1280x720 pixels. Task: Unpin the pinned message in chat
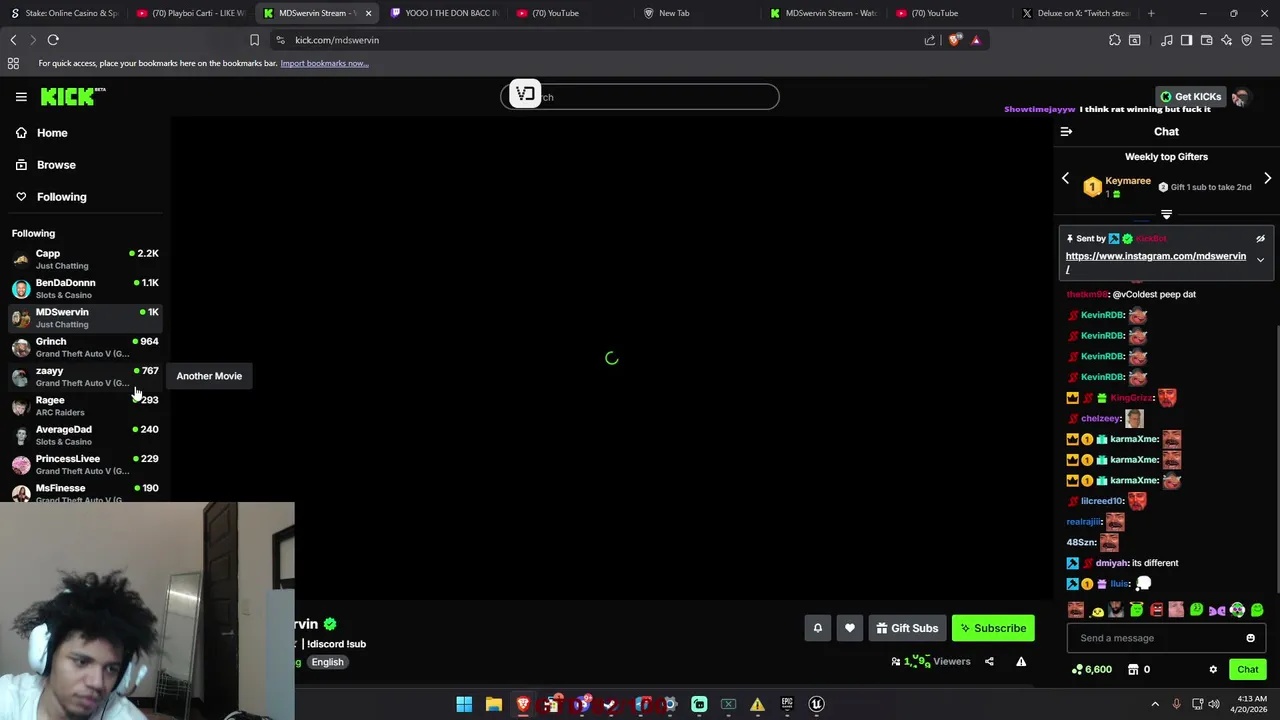(1260, 239)
